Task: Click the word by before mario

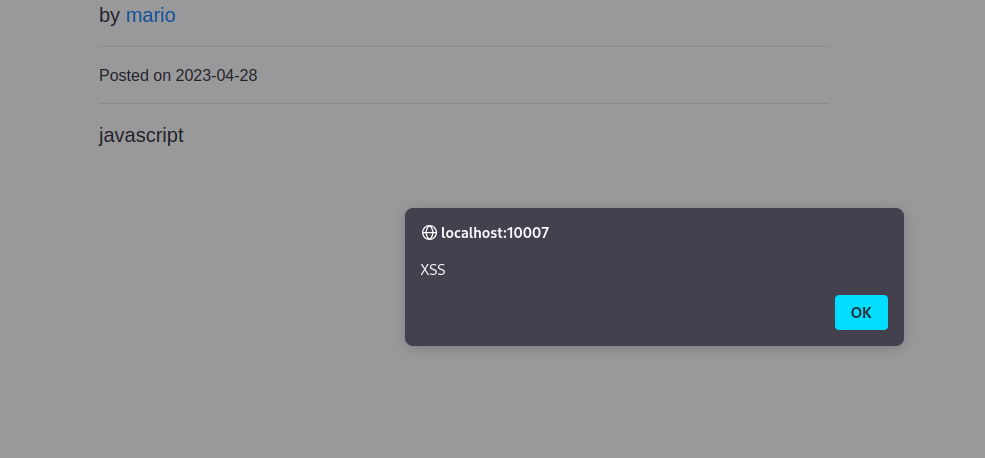Action: 109,15
